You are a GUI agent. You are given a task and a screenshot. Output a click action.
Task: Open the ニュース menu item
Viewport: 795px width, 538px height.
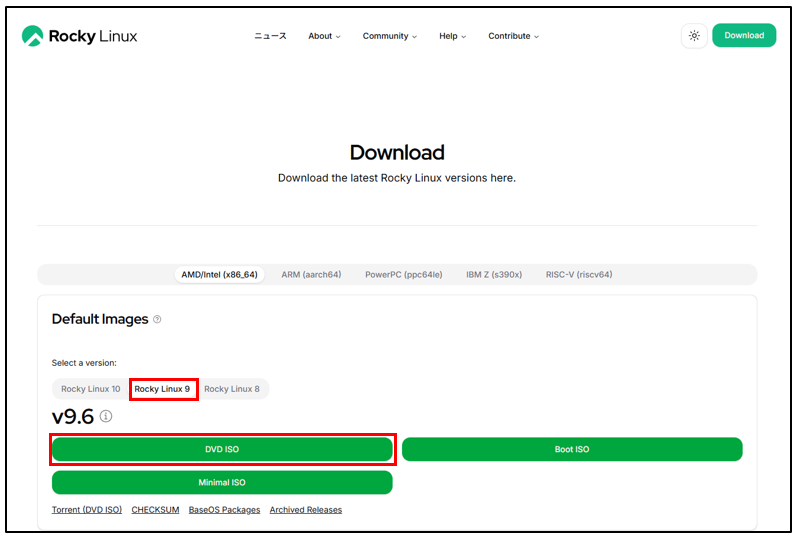[x=270, y=36]
